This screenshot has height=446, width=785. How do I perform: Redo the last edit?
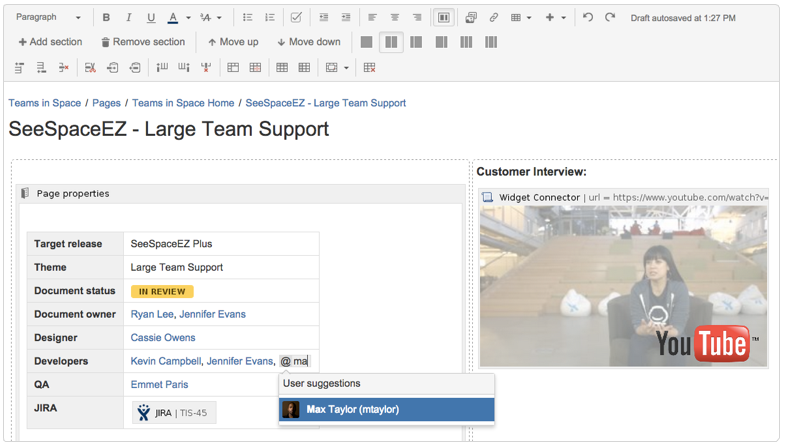click(x=610, y=18)
